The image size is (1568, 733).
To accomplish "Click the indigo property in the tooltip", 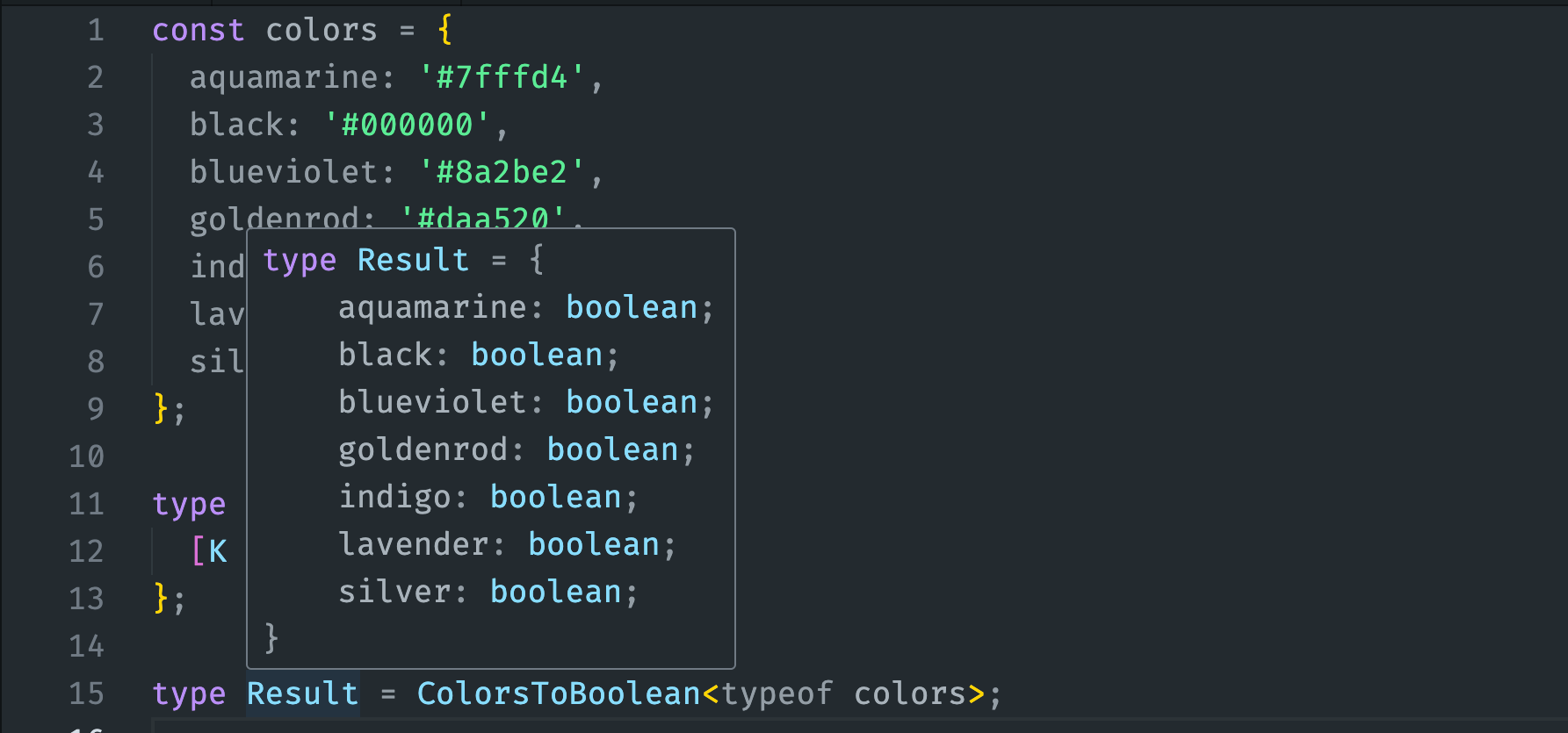I will coord(395,498).
